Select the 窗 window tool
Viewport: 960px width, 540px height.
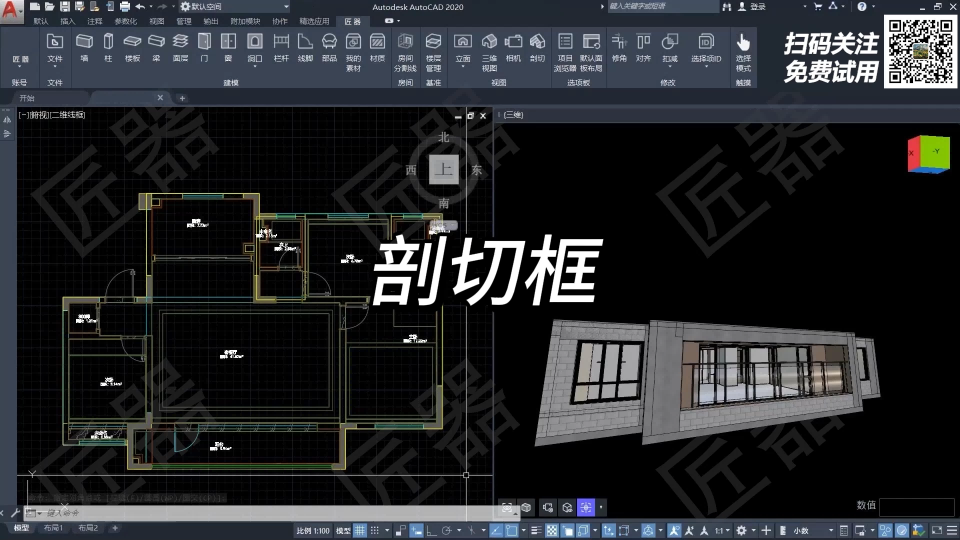(228, 48)
